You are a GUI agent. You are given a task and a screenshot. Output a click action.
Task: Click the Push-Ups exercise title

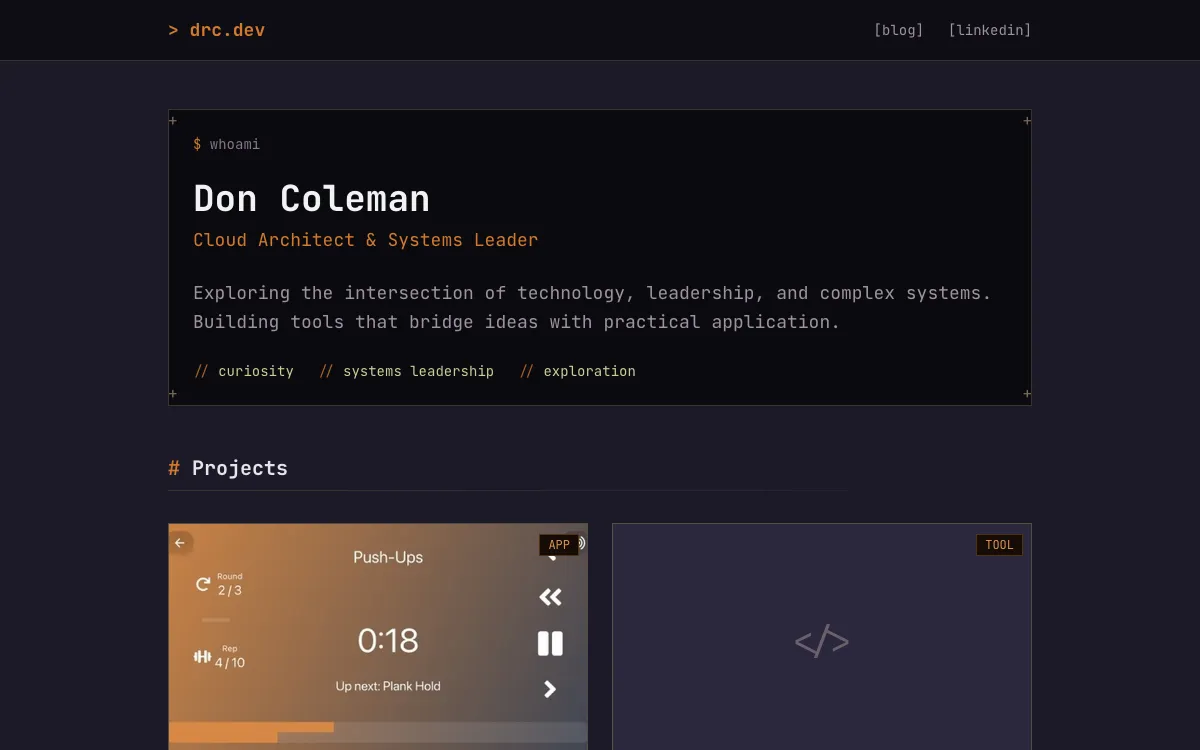click(x=388, y=557)
